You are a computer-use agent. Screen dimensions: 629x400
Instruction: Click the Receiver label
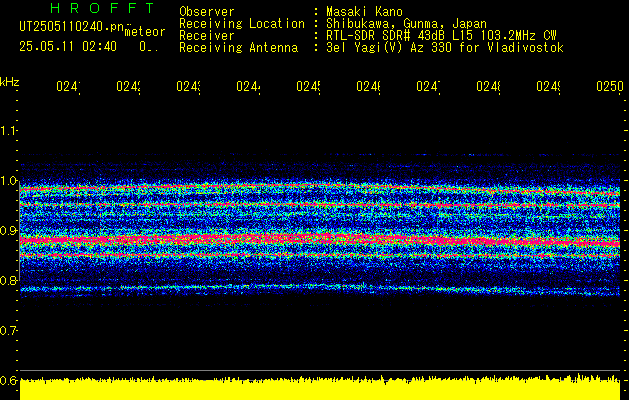[207, 36]
